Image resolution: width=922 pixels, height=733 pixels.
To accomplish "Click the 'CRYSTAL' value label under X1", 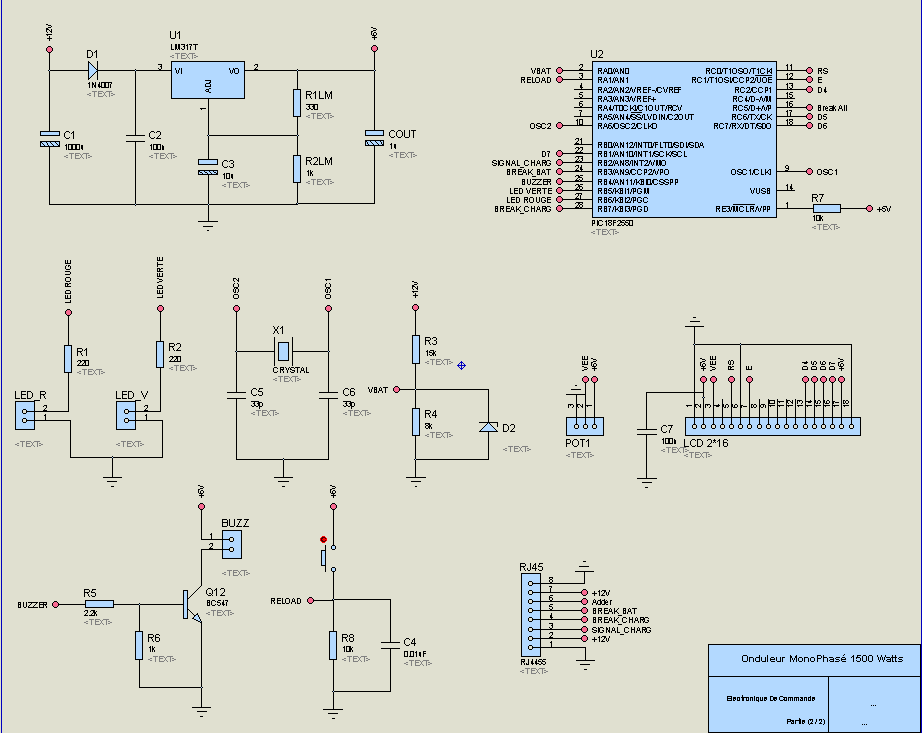I will 290,370.
